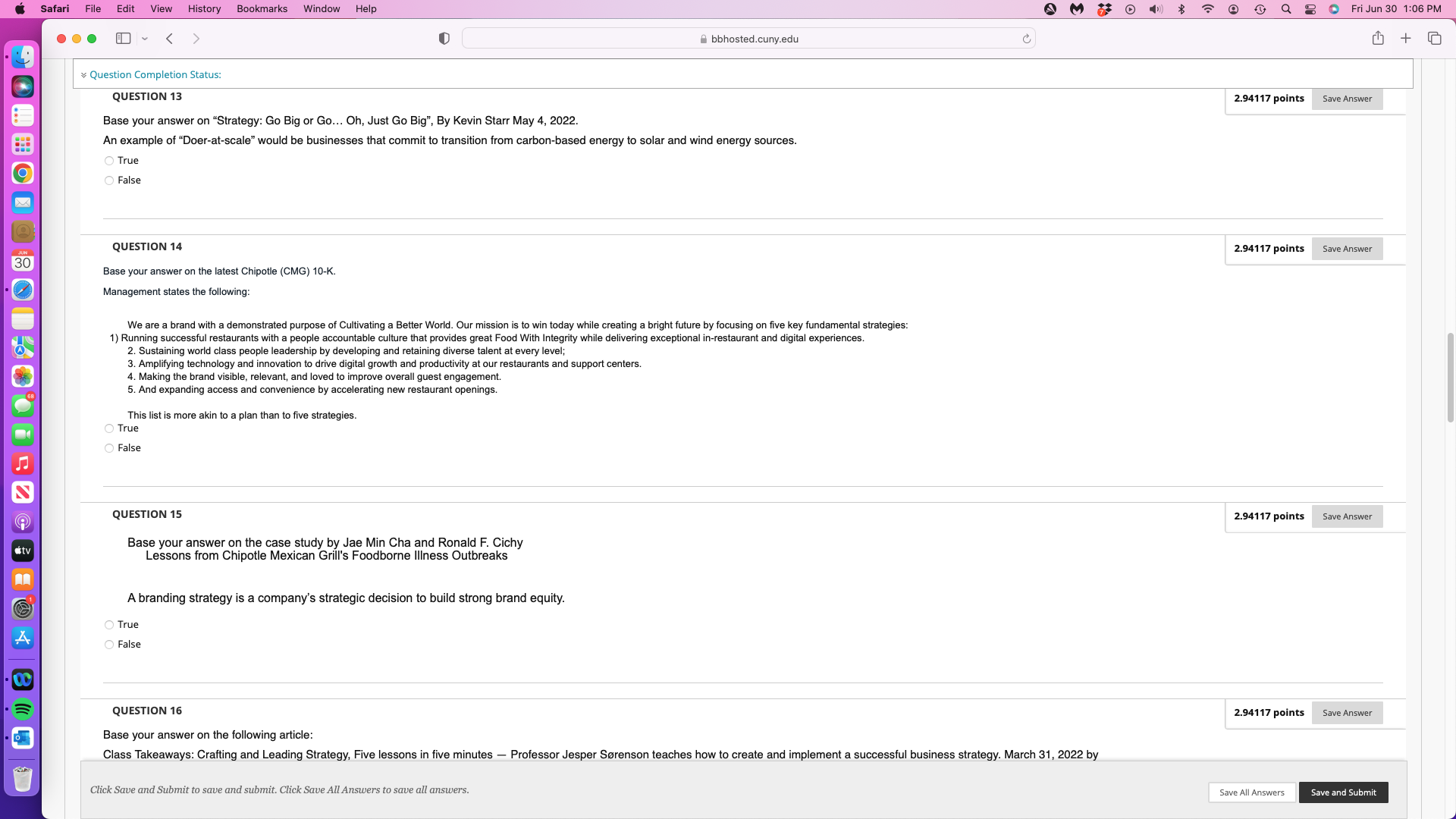This screenshot has width=1456, height=819.
Task: Open a new tab with plus icon
Action: [1405, 39]
